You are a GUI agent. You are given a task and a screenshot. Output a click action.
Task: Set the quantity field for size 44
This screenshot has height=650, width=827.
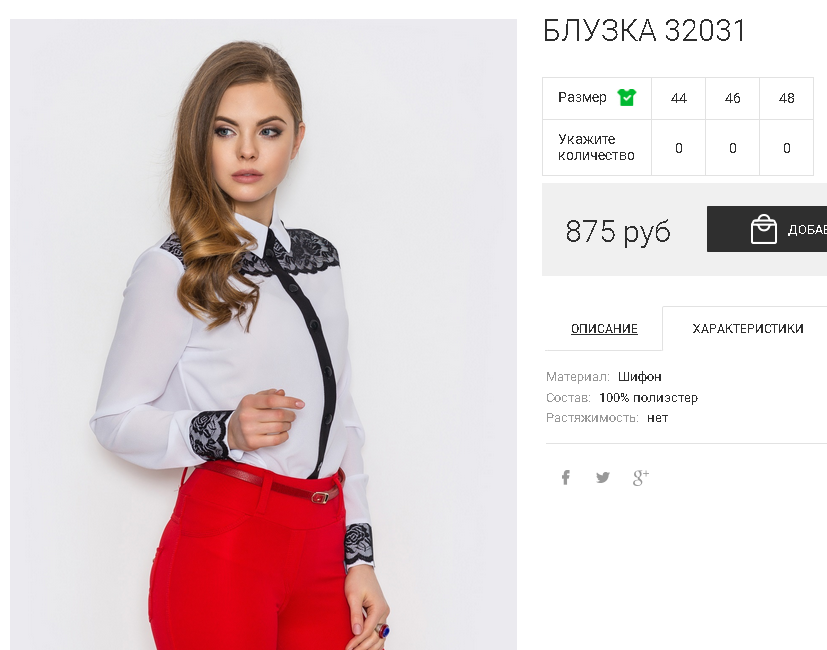(678, 148)
